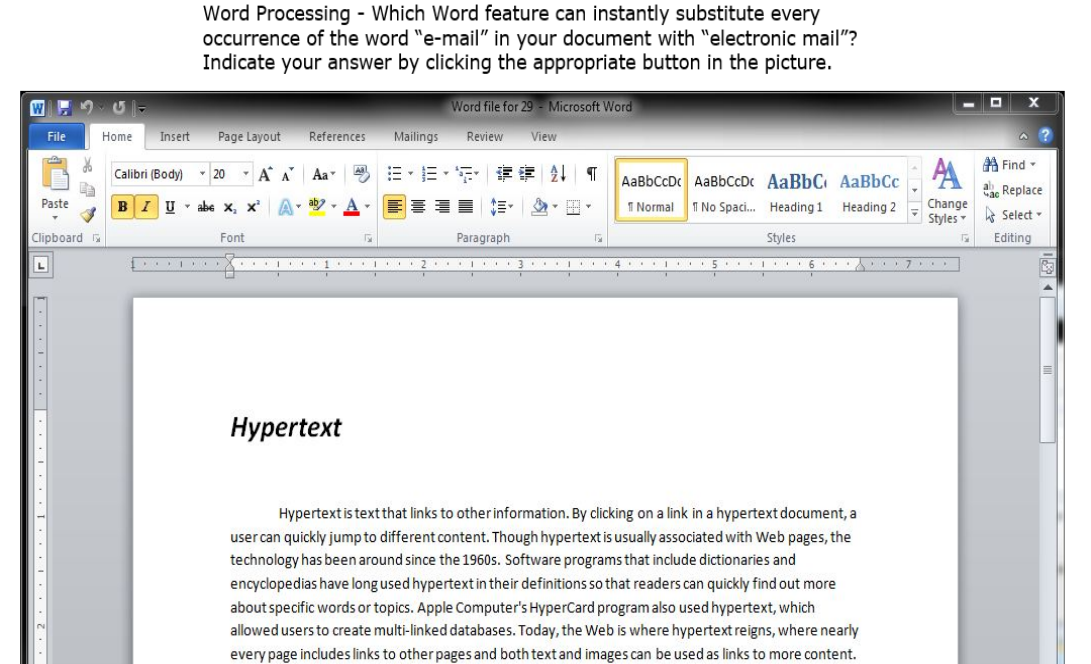1091x664 pixels.
Task: Expand the Styles gallery More arrow
Action: point(914,214)
